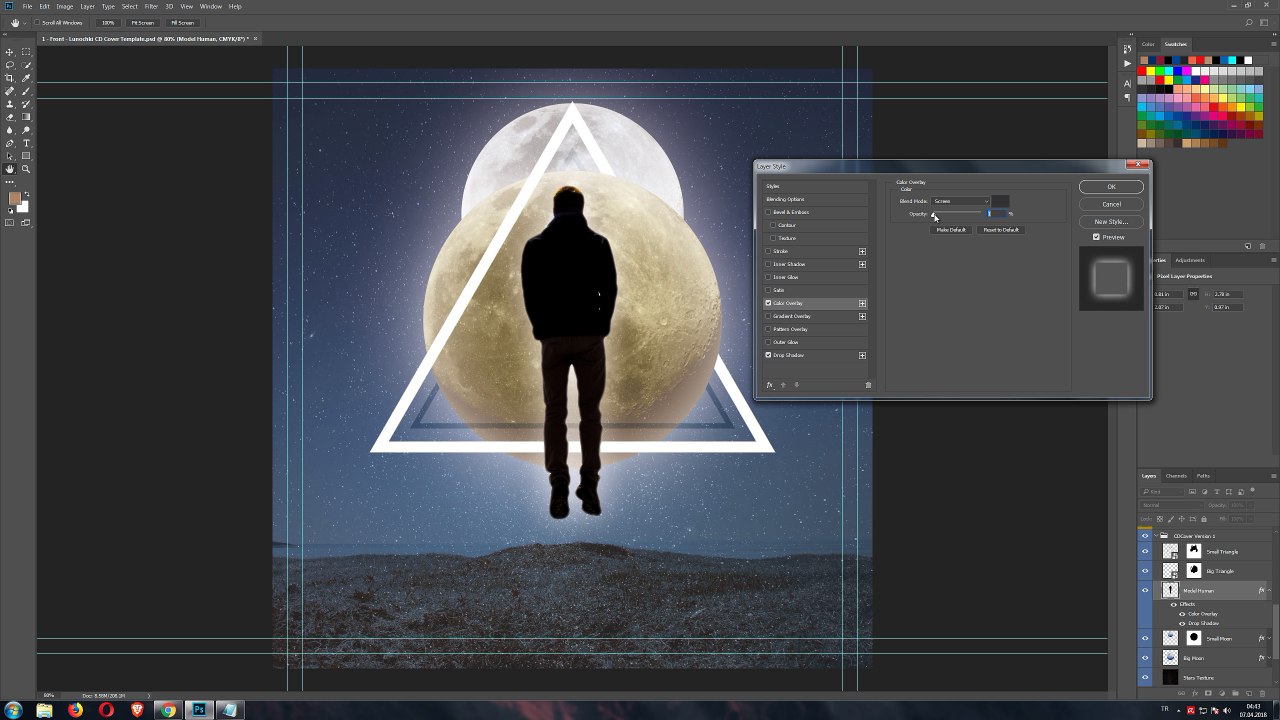Switch to the Color panel tab

click(x=1148, y=44)
